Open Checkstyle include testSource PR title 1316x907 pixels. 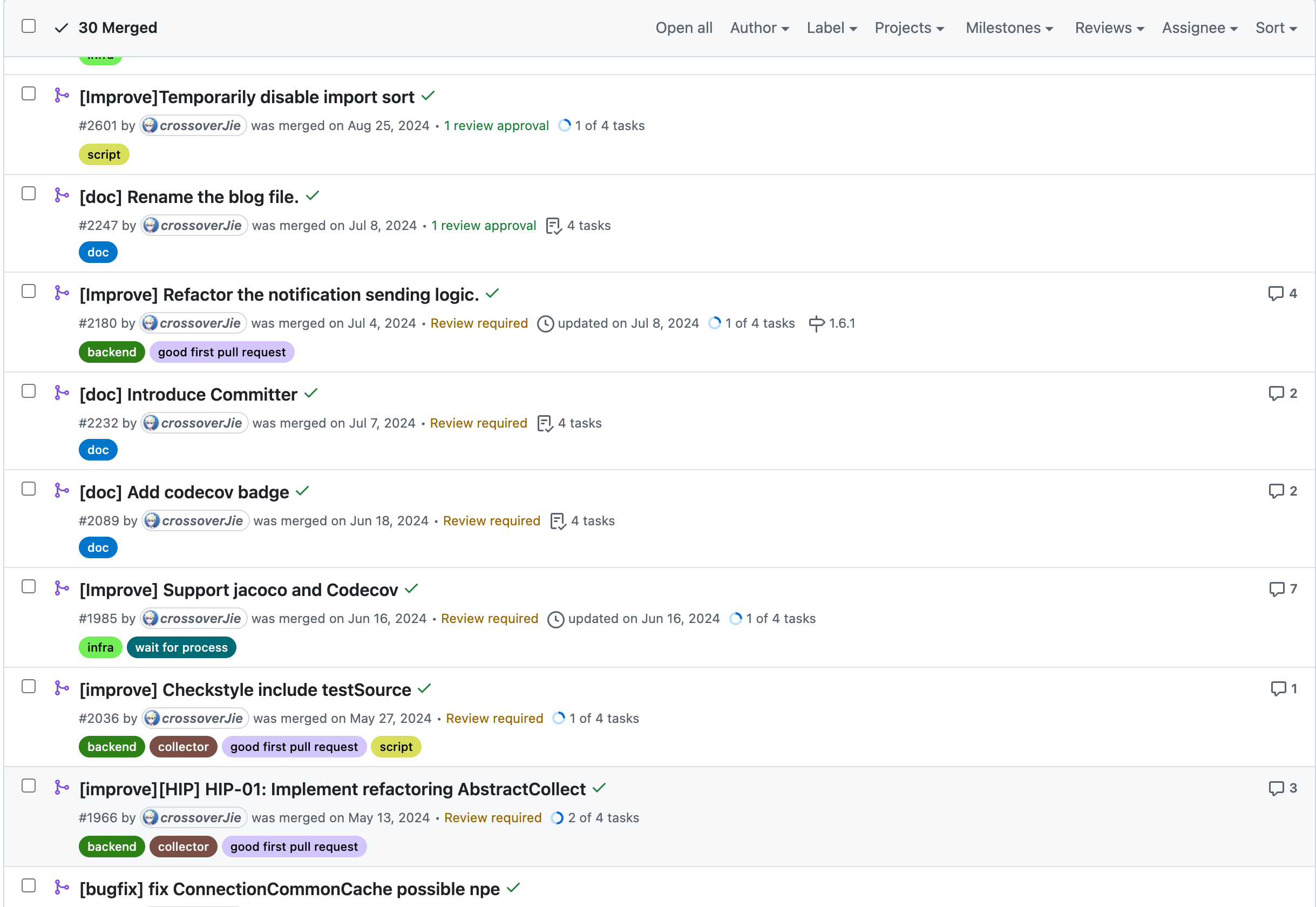coord(245,689)
